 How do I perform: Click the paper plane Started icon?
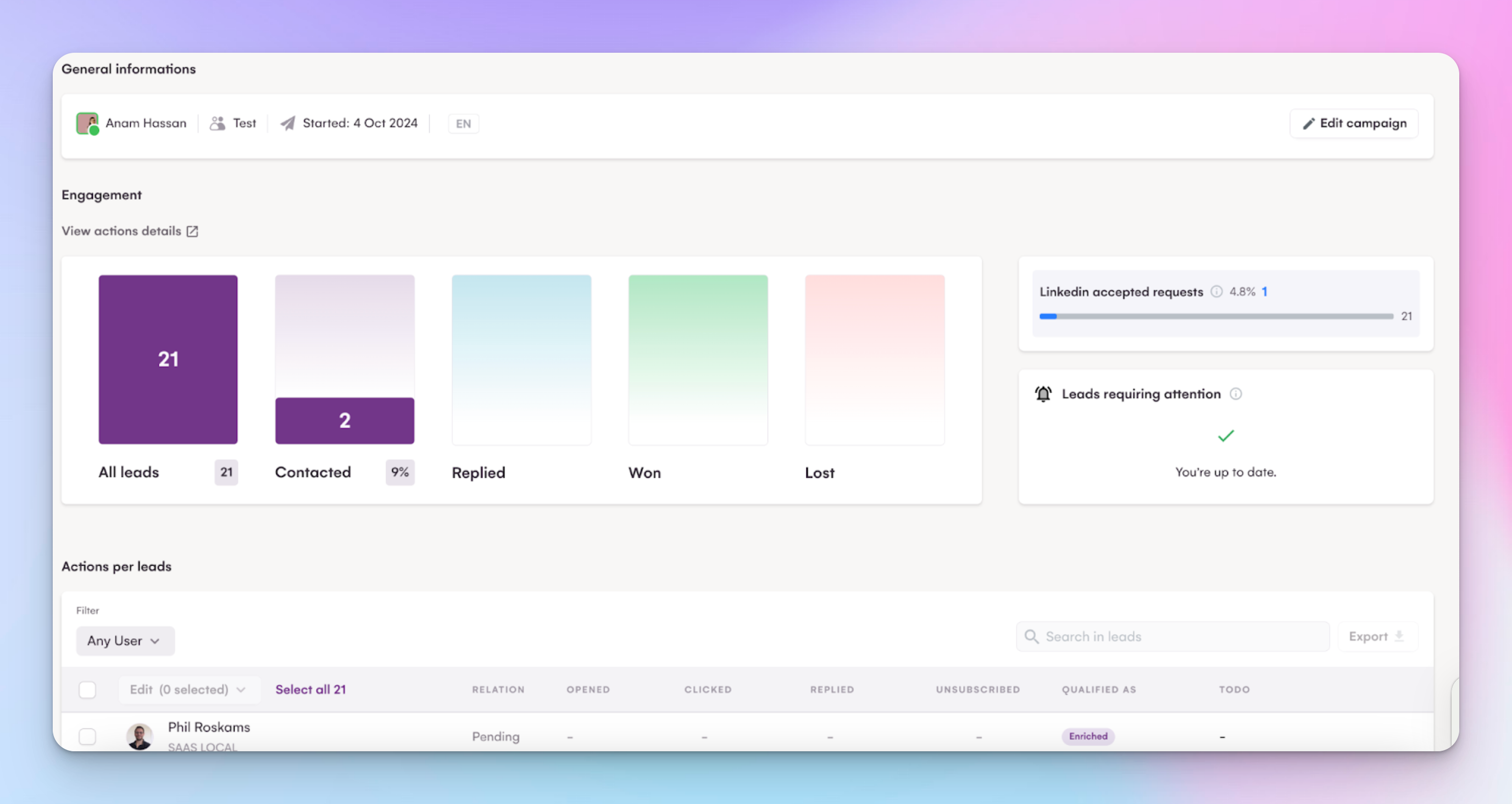[287, 123]
